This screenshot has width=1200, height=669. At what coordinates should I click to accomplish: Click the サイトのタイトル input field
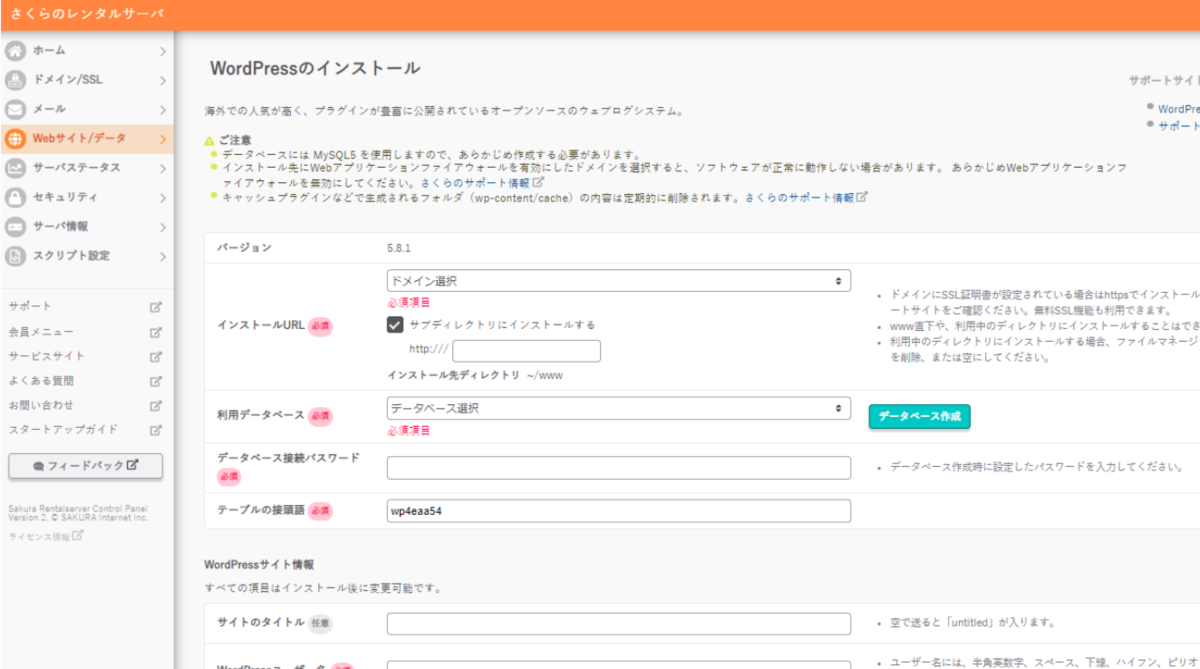pos(618,624)
